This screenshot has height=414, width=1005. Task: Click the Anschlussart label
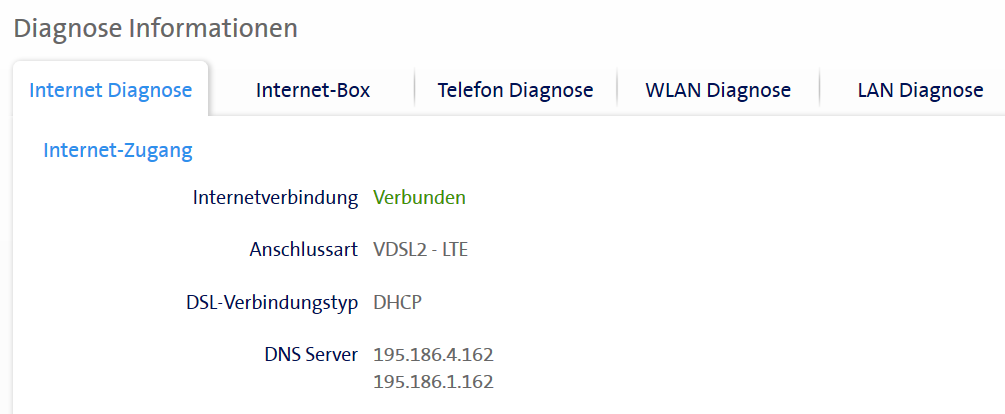pos(303,250)
